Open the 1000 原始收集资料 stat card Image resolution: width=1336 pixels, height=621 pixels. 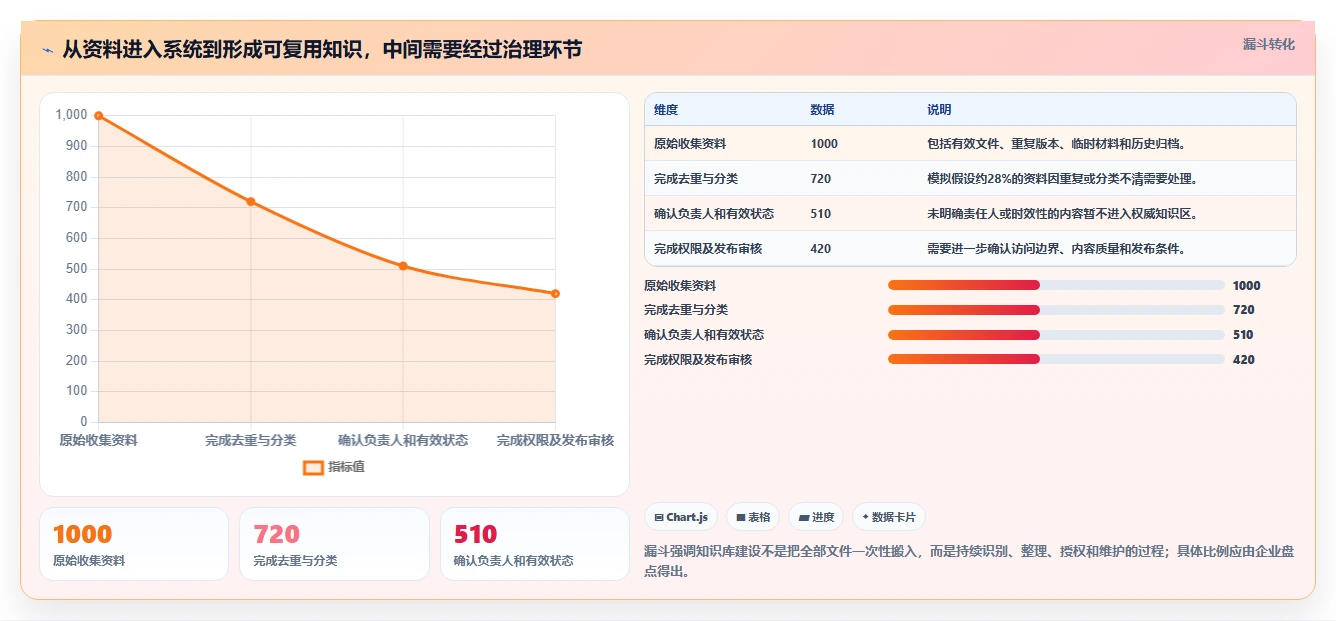tap(134, 544)
